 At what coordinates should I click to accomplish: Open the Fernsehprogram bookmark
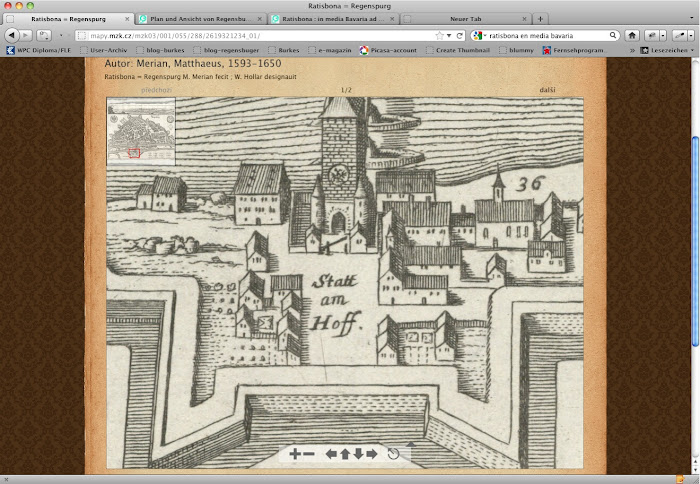coord(574,50)
